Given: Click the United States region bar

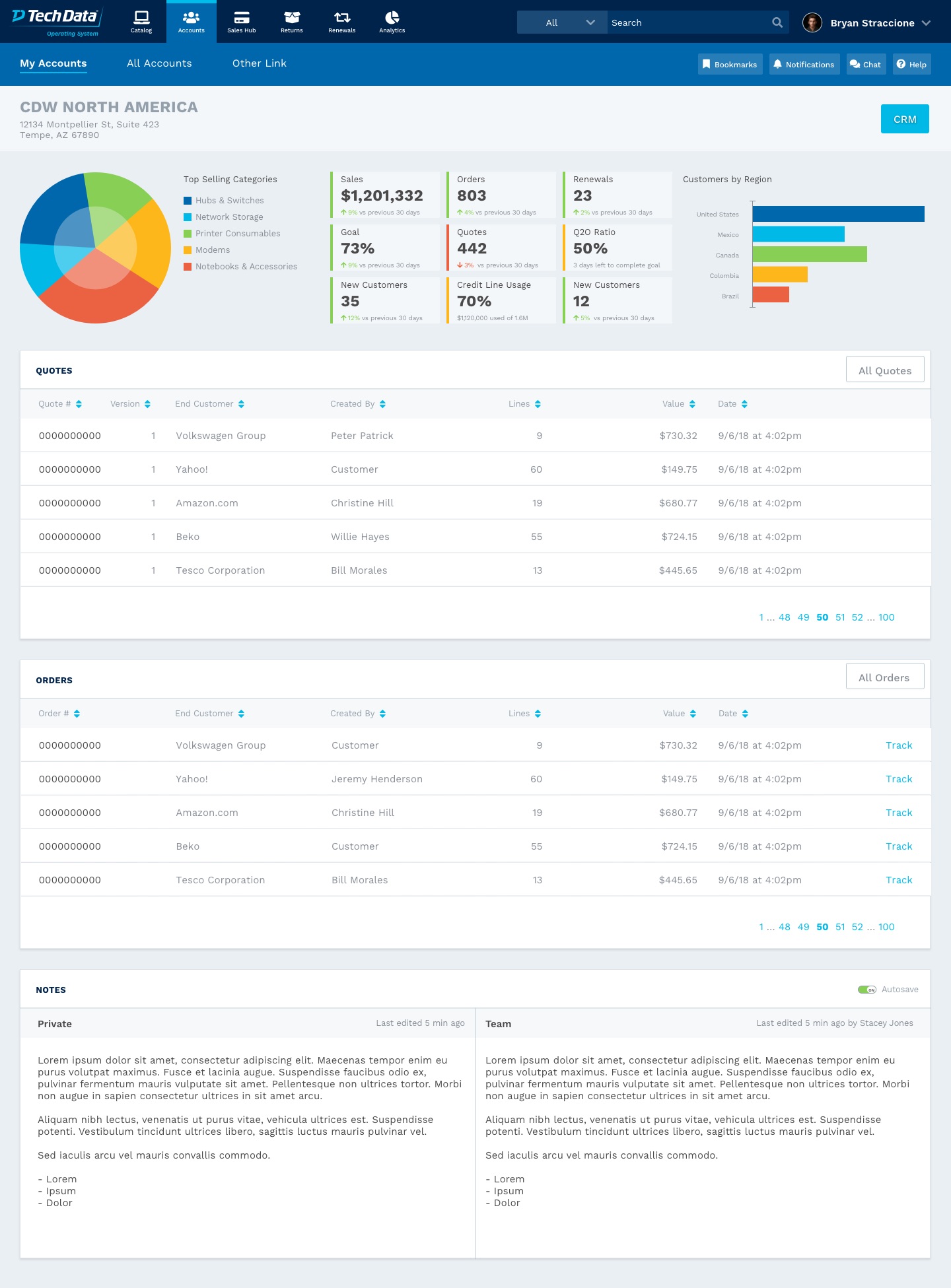Looking at the screenshot, I should [838, 214].
